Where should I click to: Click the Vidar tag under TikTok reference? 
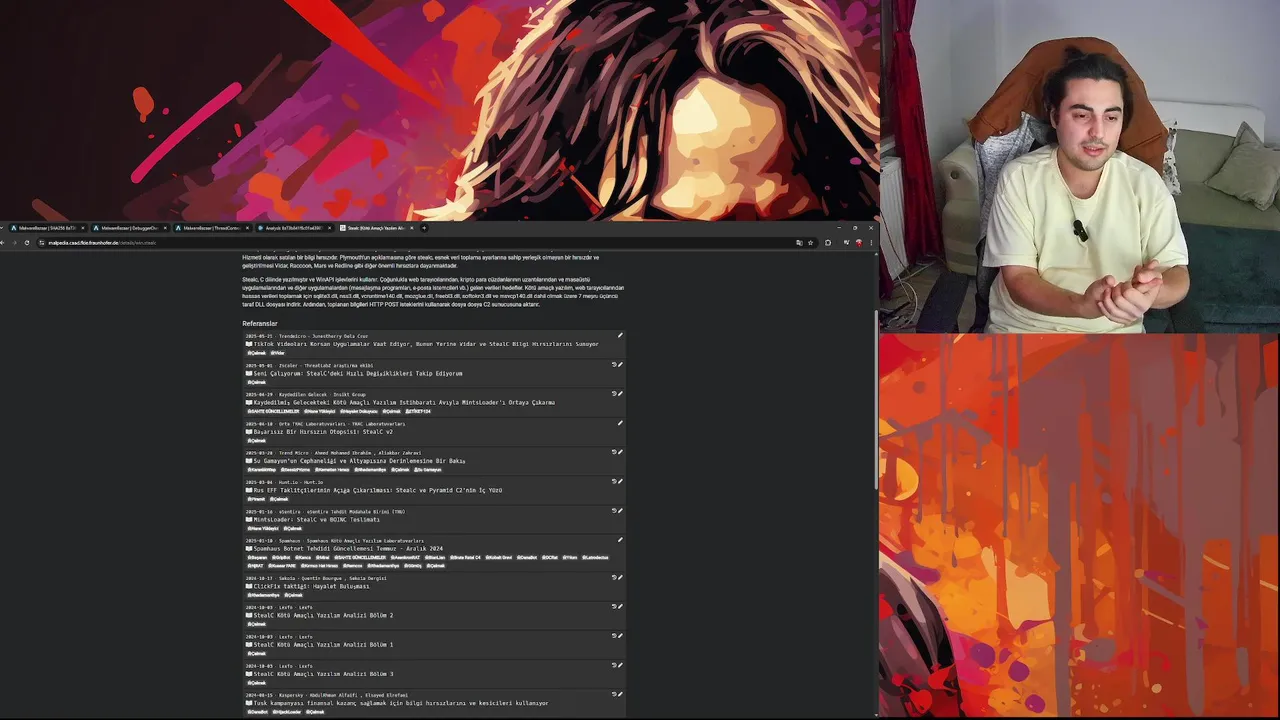pos(278,353)
